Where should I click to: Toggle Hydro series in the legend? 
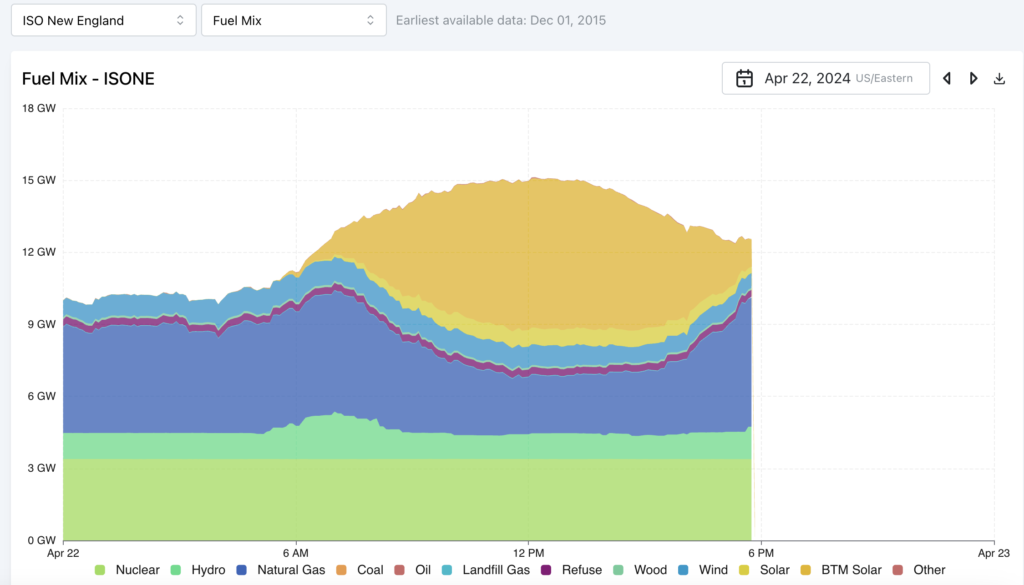[198, 570]
